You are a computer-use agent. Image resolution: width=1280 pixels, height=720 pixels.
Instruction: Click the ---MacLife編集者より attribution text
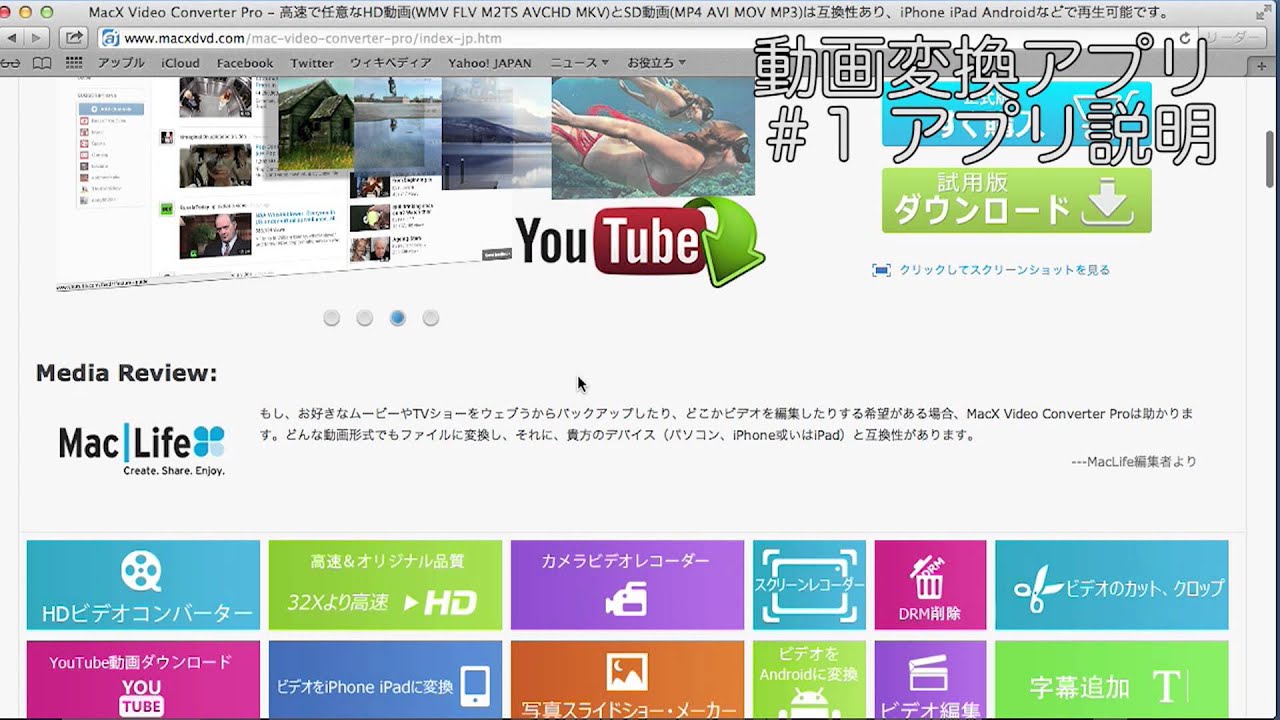(x=1133, y=461)
